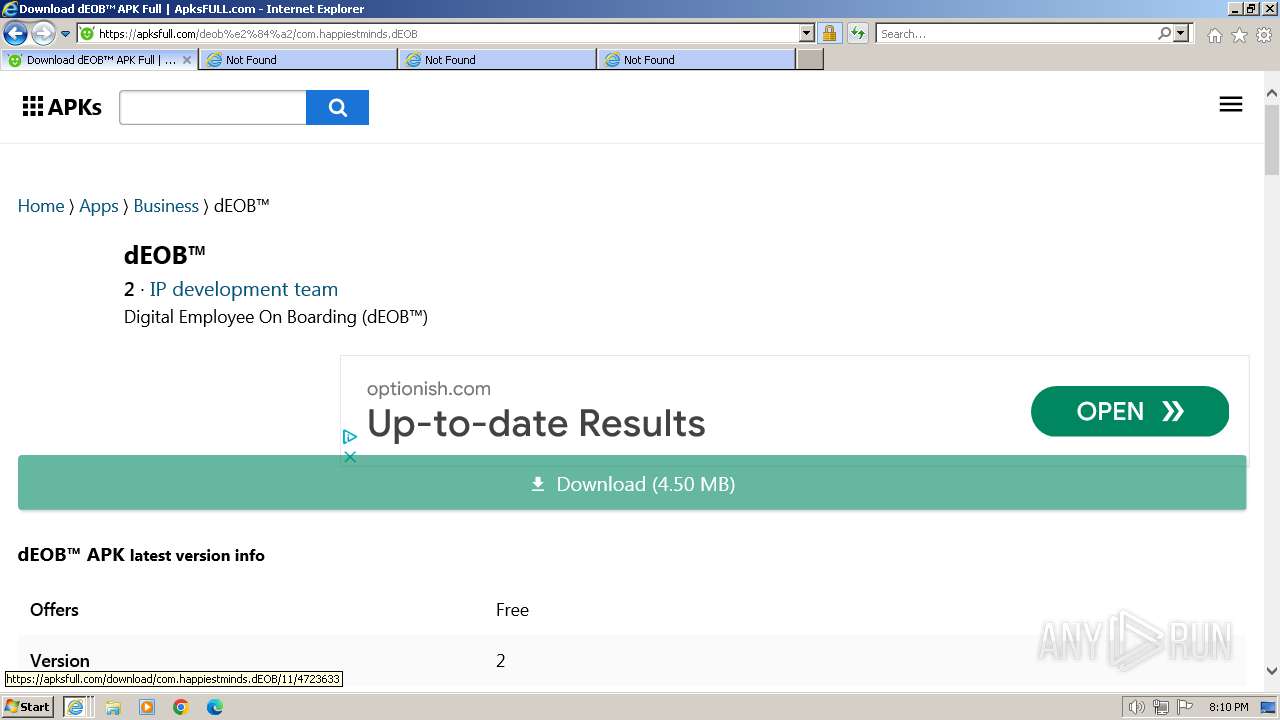The height and width of the screenshot is (720, 1280).
Task: Open Internet Explorer from the taskbar
Action: click(x=75, y=707)
